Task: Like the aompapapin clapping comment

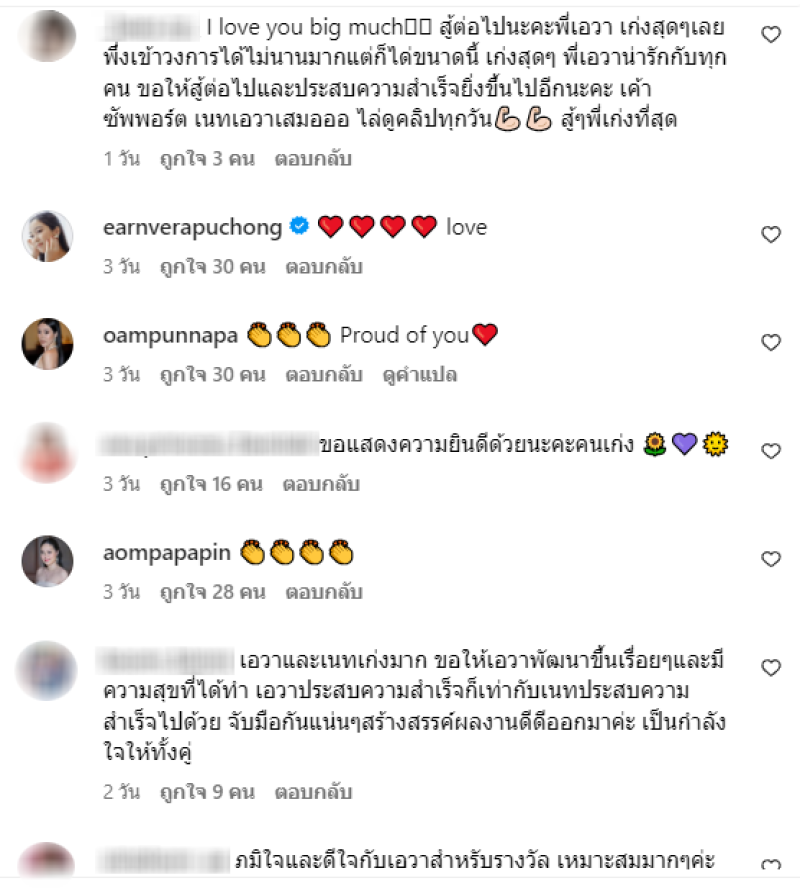Action: pyautogui.click(x=770, y=559)
